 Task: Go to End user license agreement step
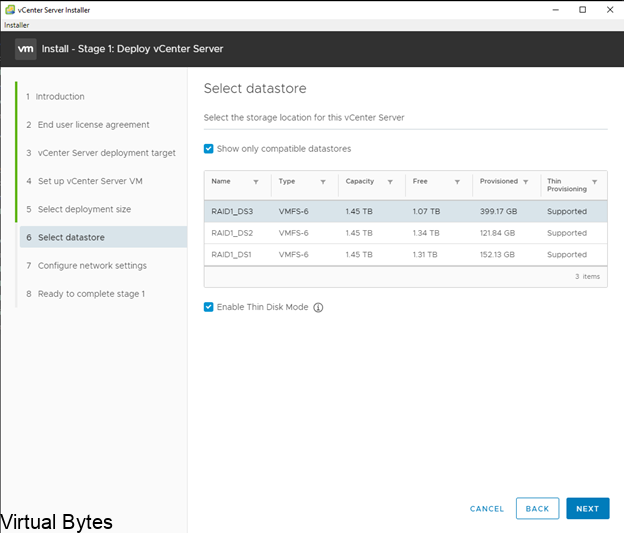tap(88, 125)
